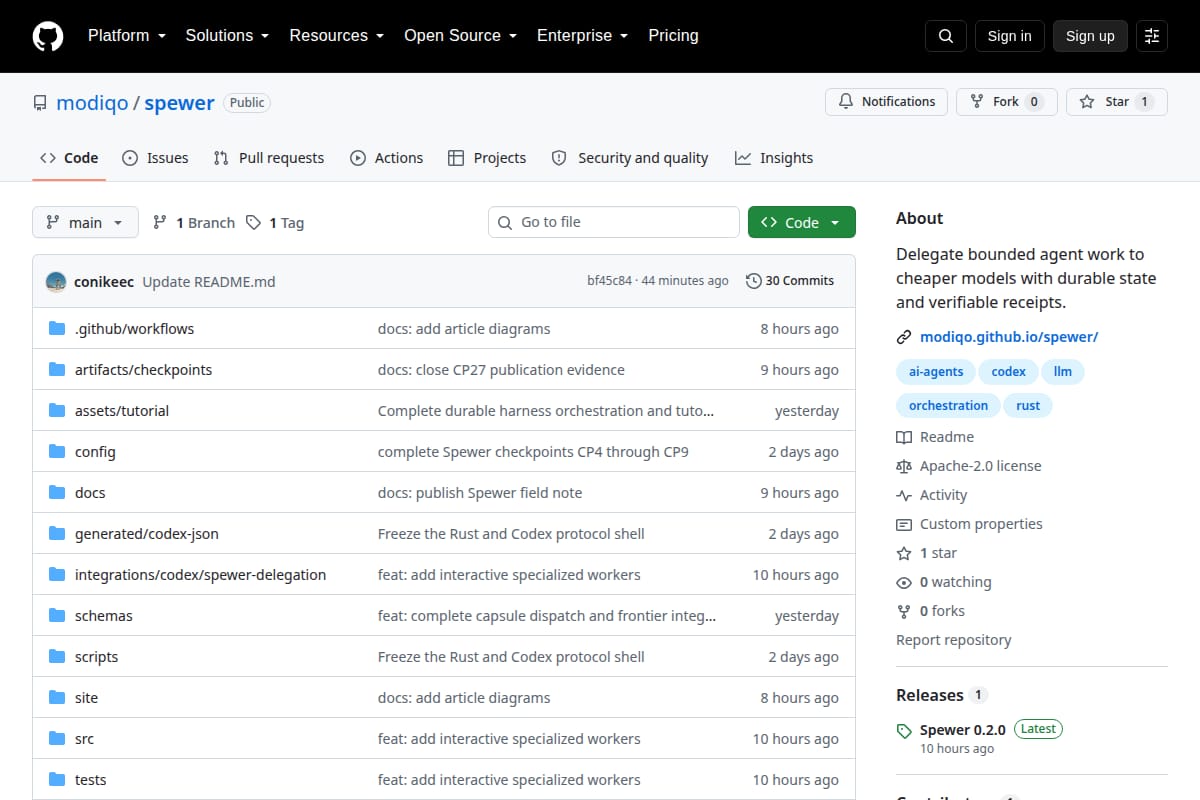Screen dimensions: 1200x800
Task: Click folder icon of docs row
Action: click(x=57, y=493)
